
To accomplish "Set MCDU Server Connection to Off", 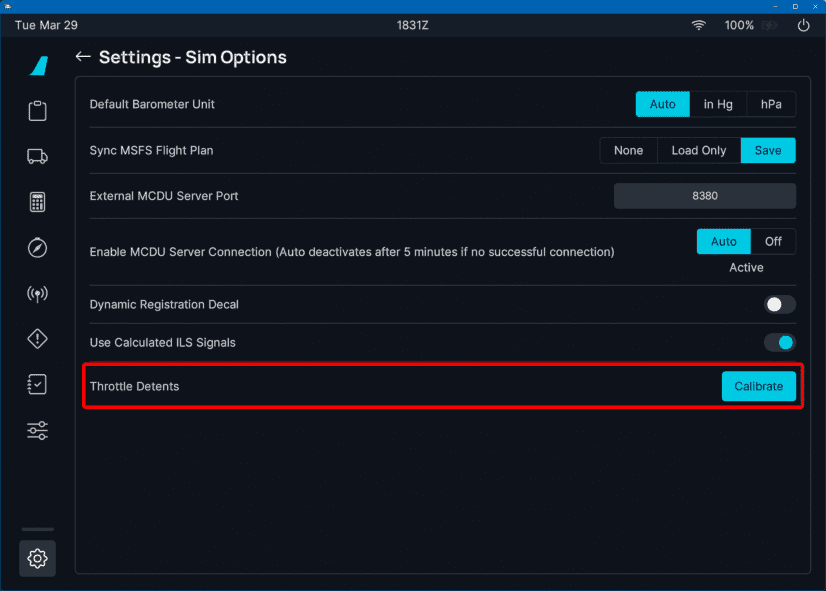I will click(x=773, y=241).
